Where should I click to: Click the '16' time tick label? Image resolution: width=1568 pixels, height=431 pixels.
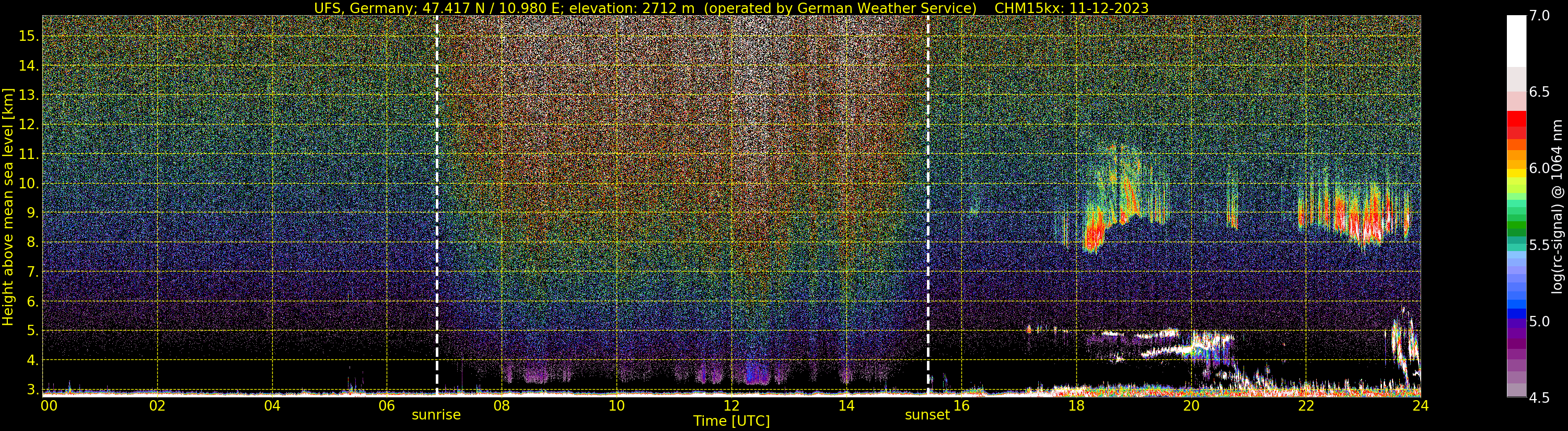click(x=961, y=405)
